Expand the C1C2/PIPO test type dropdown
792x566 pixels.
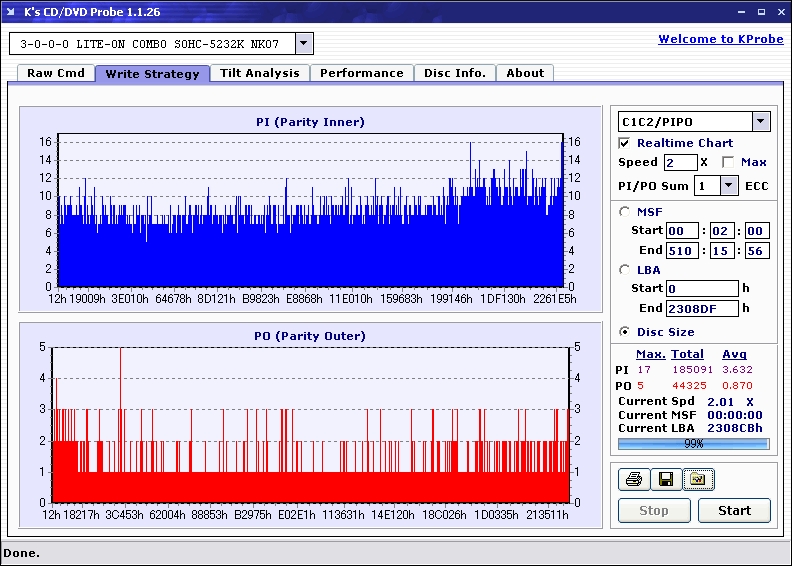point(760,121)
